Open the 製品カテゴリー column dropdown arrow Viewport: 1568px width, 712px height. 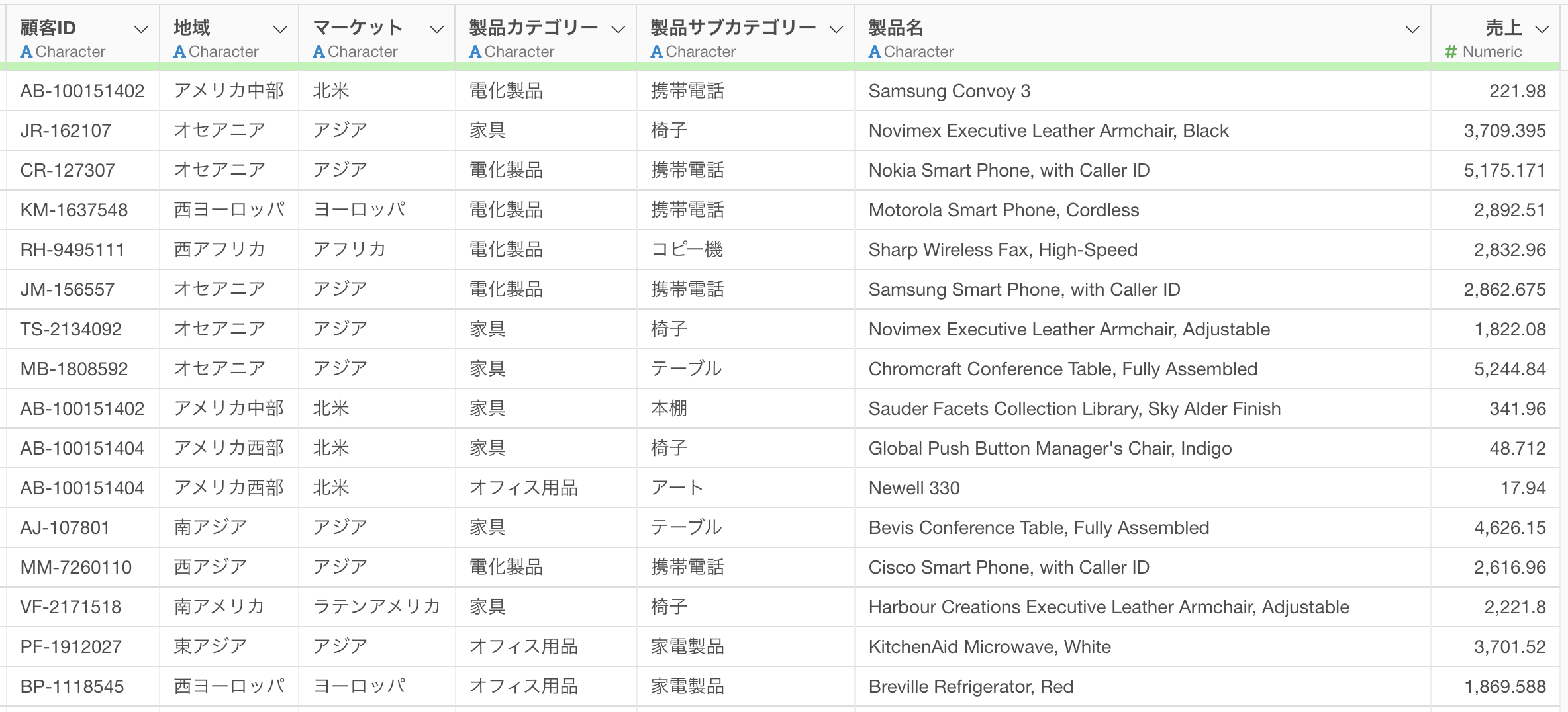click(x=618, y=30)
